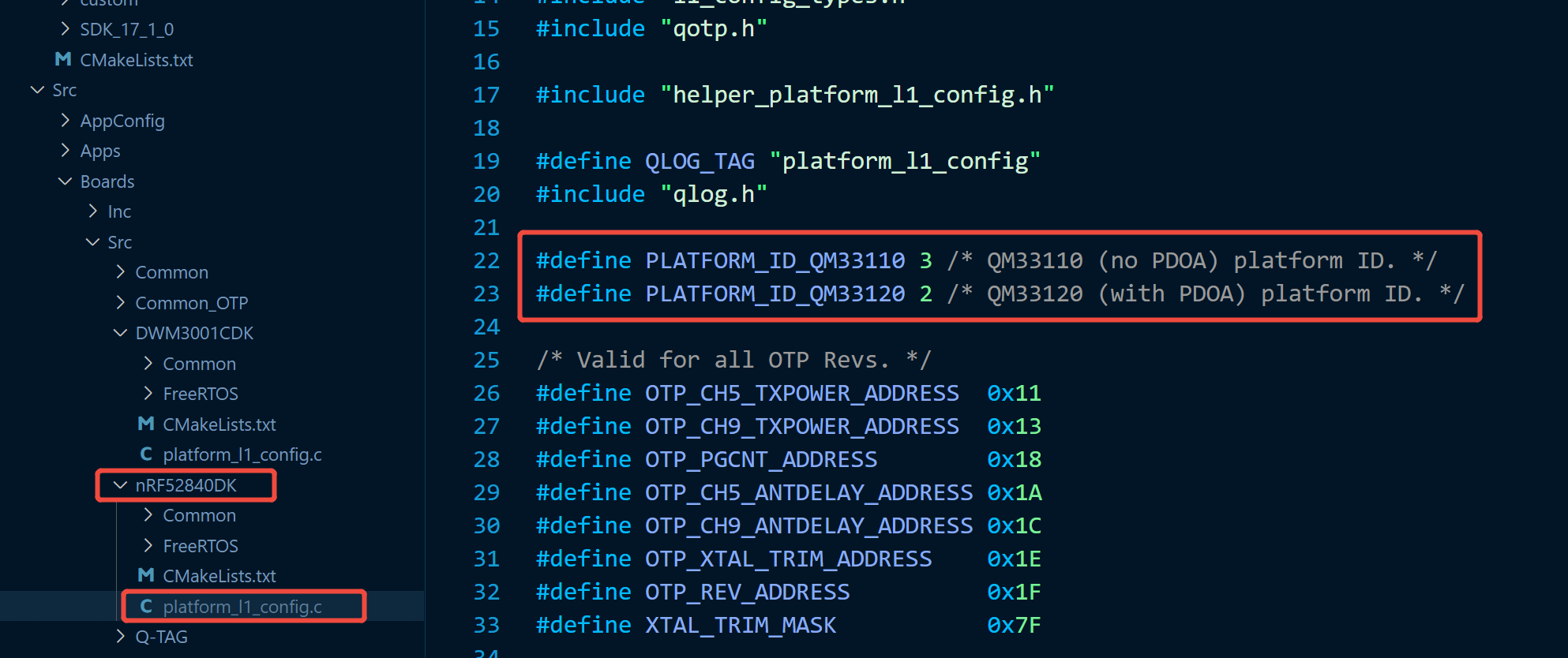Click the 0x7F value of XTAL_TRIM_MASK

click(1014, 625)
